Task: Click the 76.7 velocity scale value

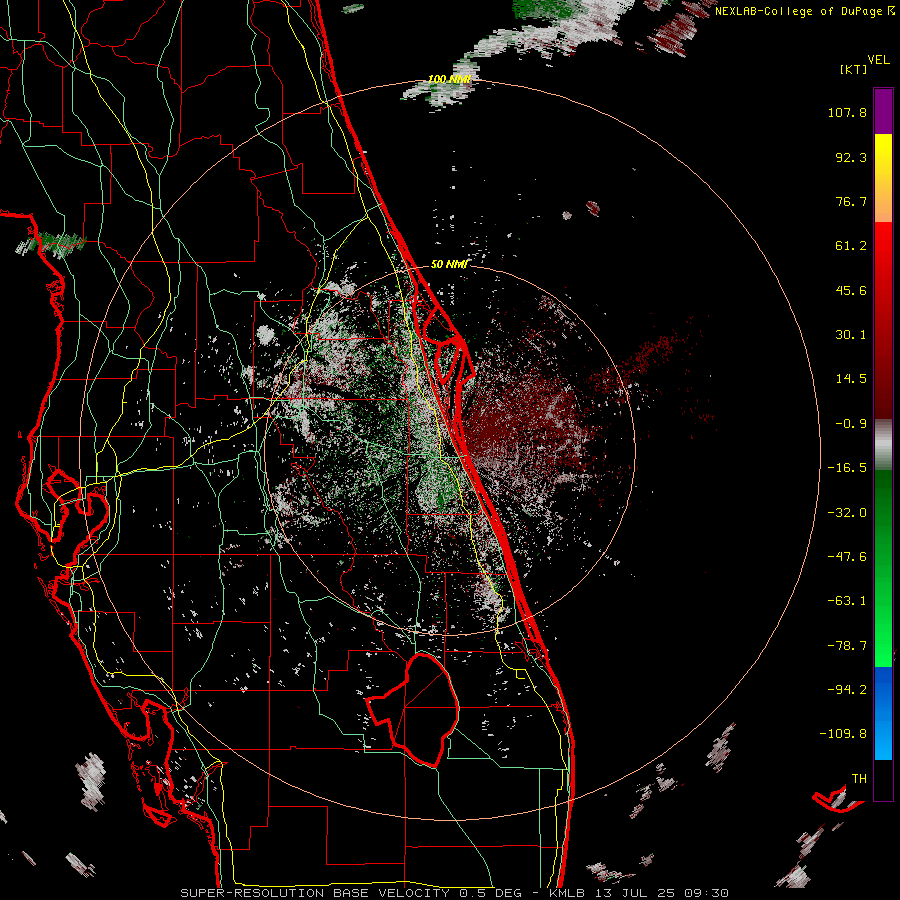Action: 851,201
